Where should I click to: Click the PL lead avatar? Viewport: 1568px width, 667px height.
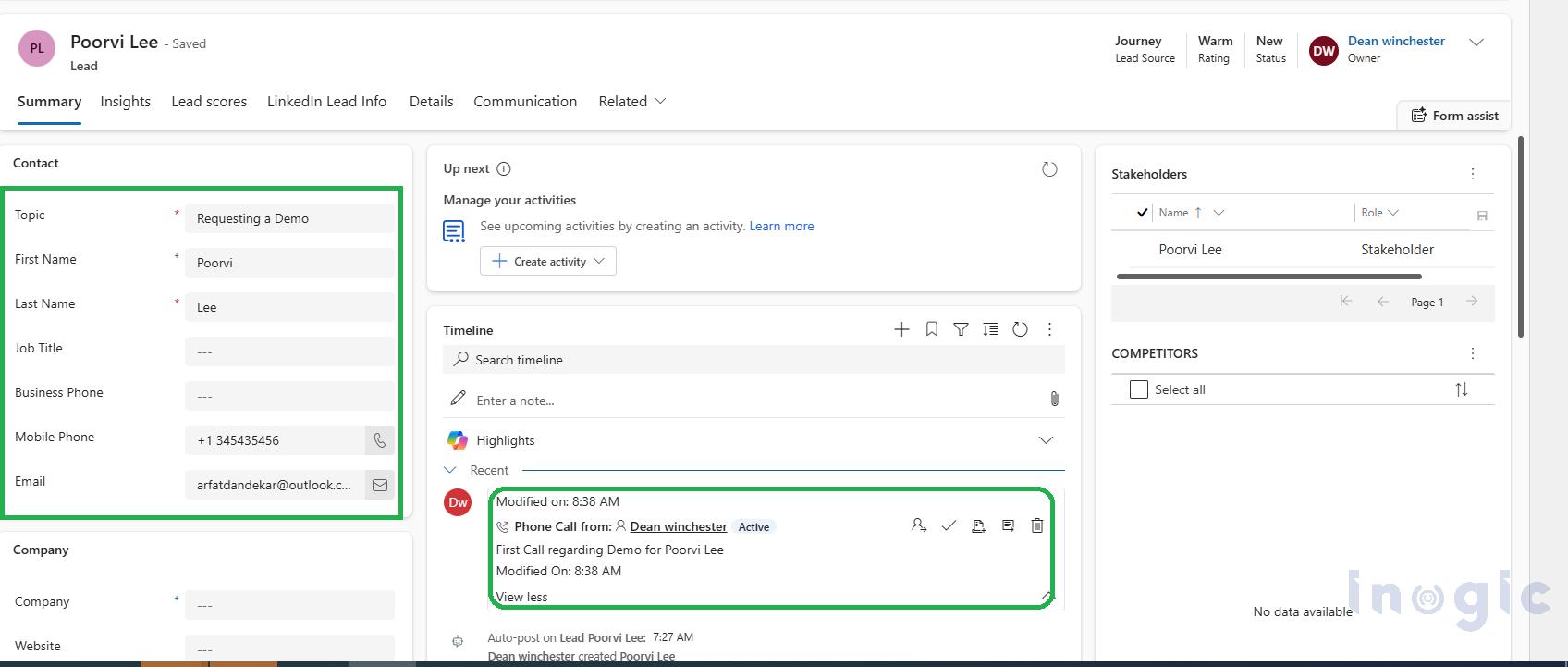[x=37, y=48]
